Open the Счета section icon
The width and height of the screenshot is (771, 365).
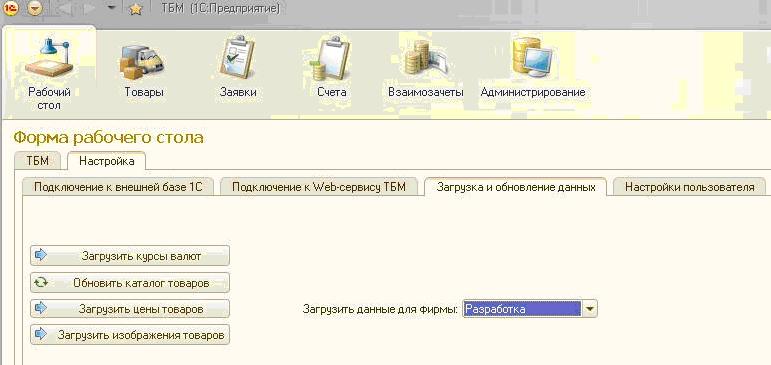pos(331,58)
